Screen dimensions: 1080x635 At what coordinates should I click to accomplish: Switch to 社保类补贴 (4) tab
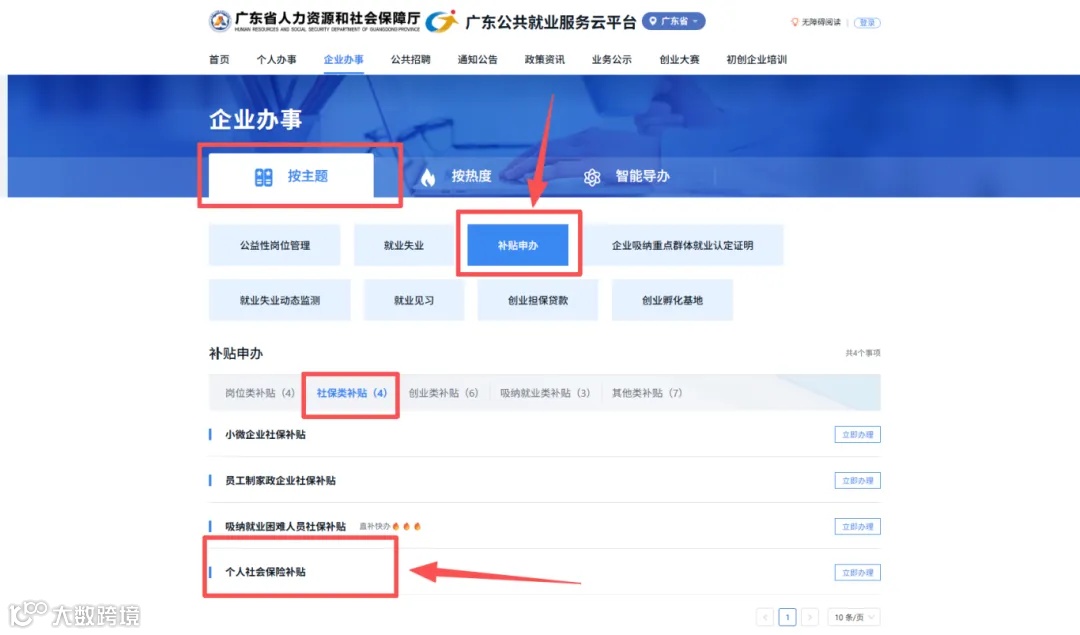351,393
